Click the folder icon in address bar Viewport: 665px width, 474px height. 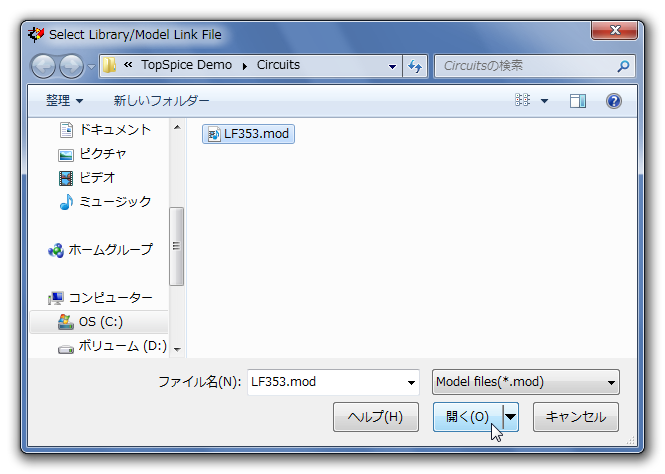[x=109, y=65]
